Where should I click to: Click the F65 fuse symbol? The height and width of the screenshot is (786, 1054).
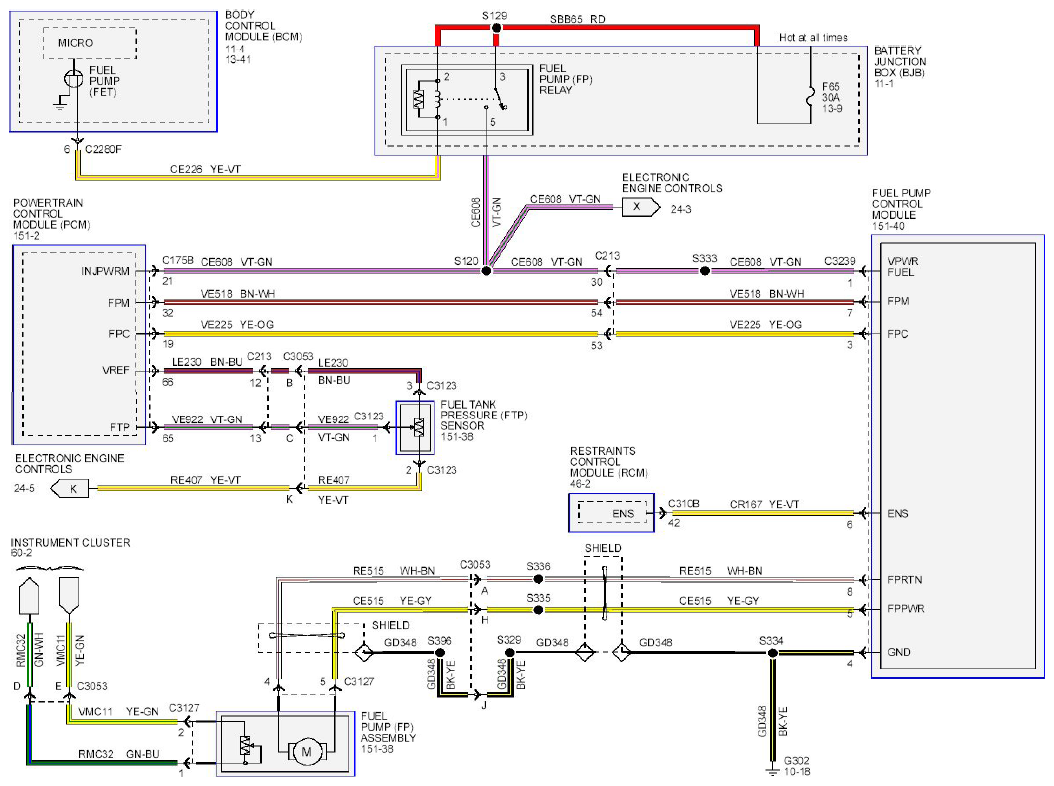coord(811,98)
